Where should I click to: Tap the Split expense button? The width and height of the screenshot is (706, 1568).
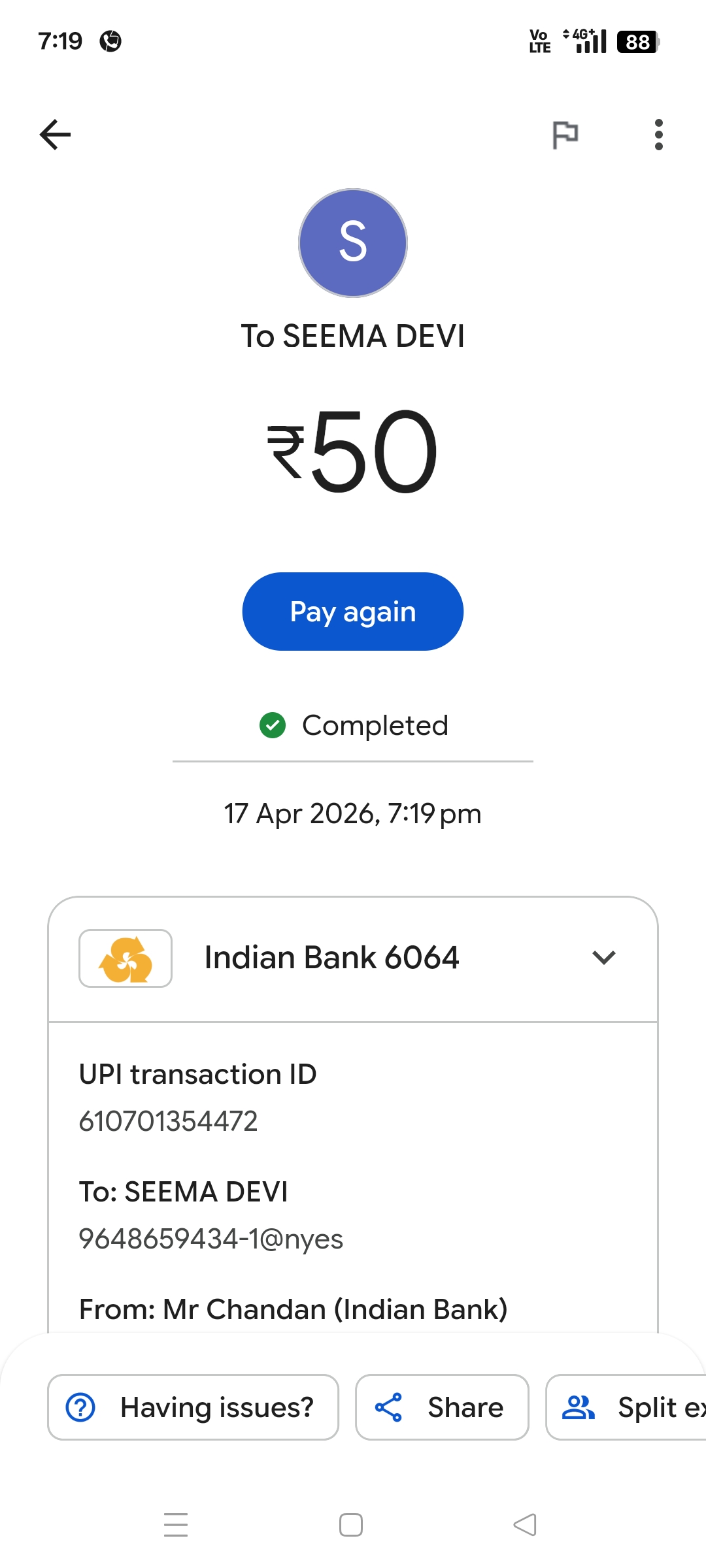(x=628, y=1407)
